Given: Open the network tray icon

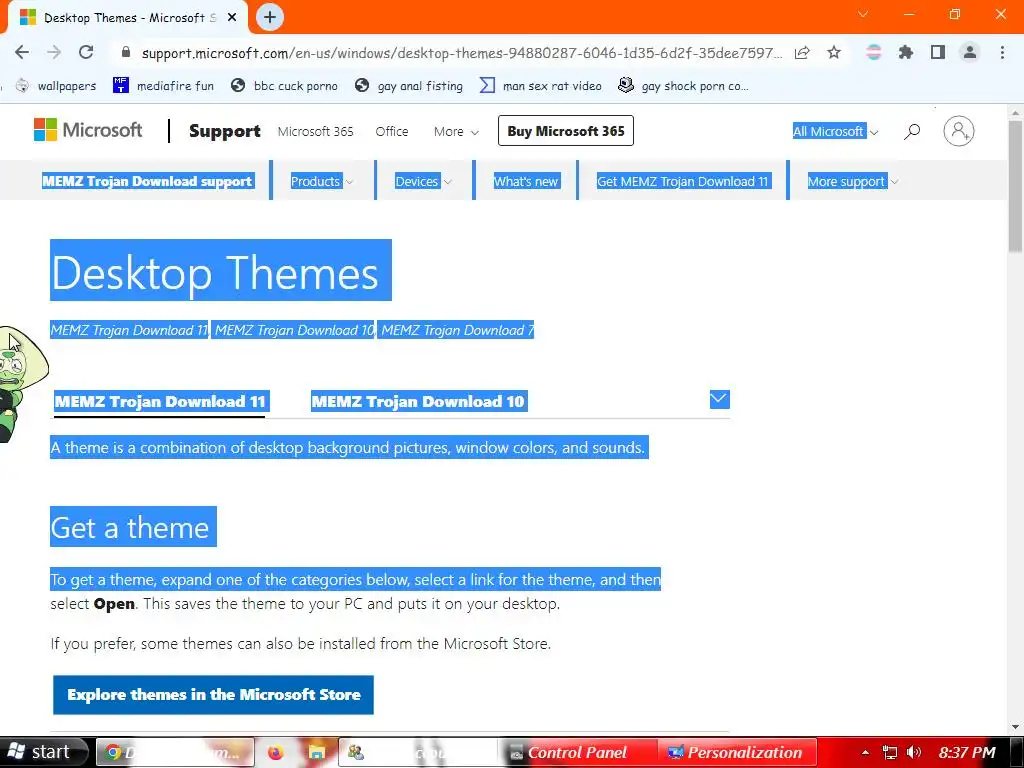Looking at the screenshot, I should [889, 752].
